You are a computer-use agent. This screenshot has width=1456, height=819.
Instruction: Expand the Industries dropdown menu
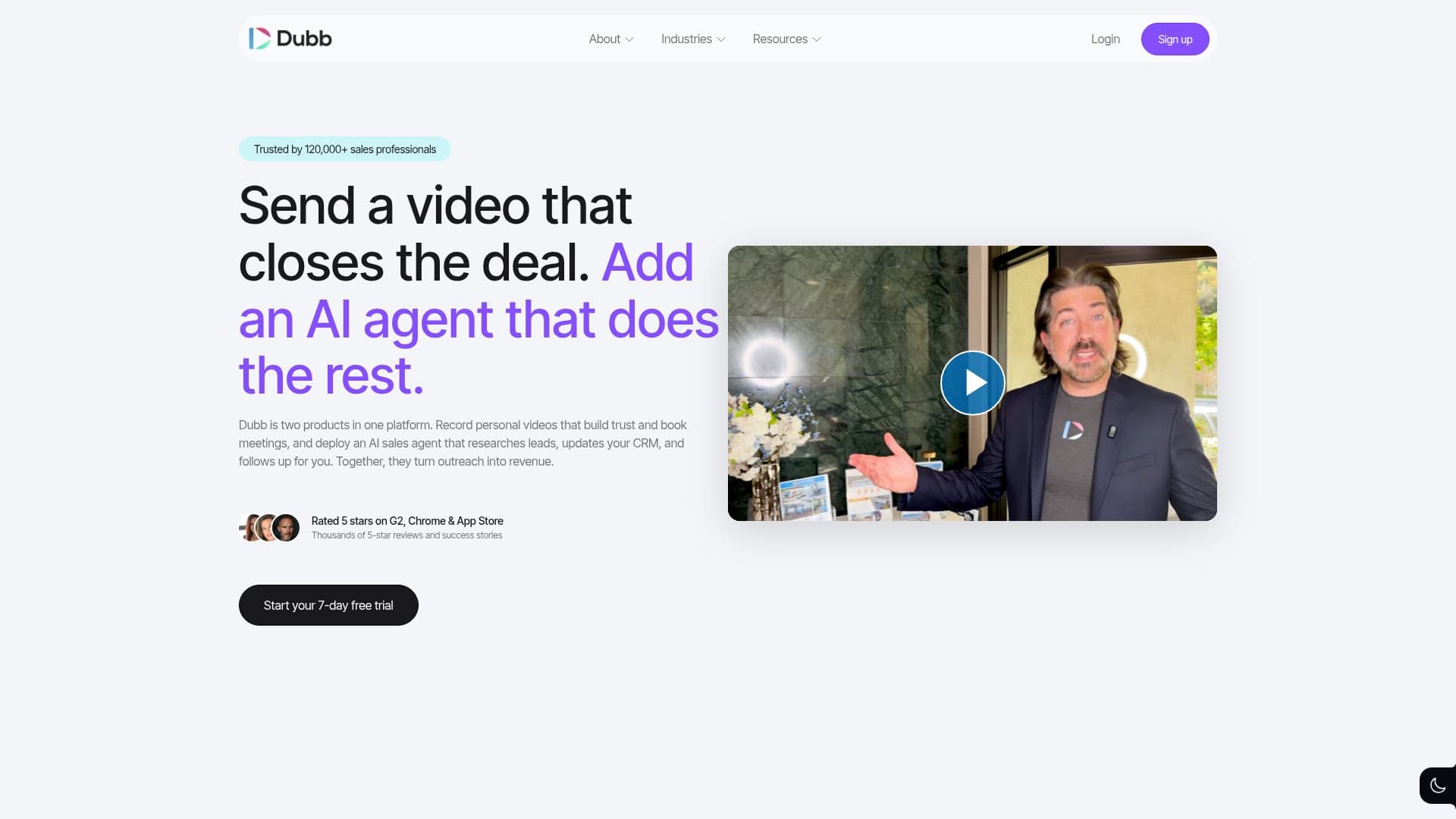tap(693, 39)
